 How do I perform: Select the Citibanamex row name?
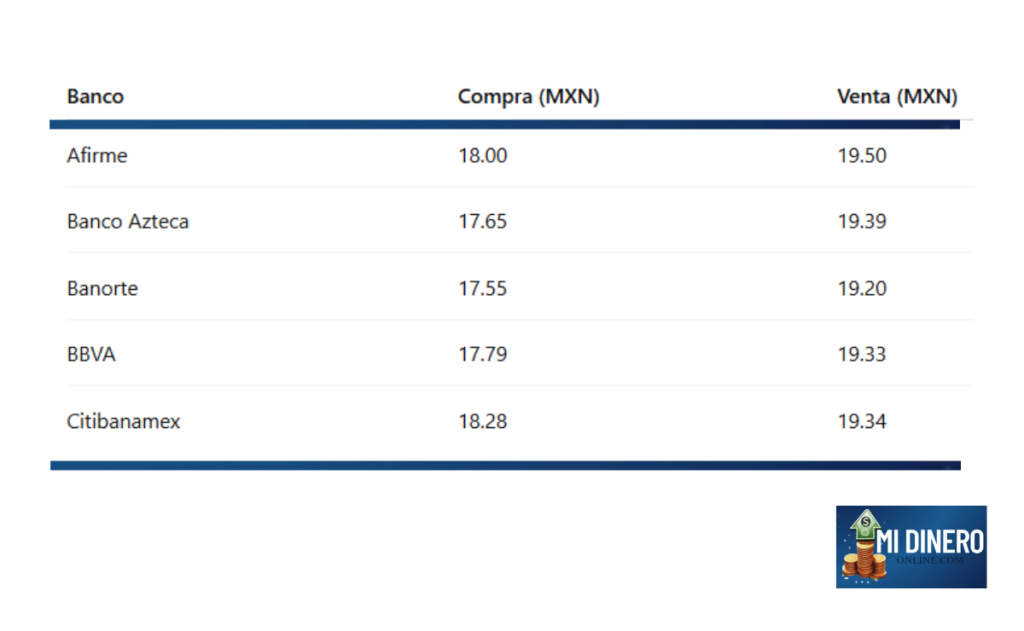pos(123,421)
